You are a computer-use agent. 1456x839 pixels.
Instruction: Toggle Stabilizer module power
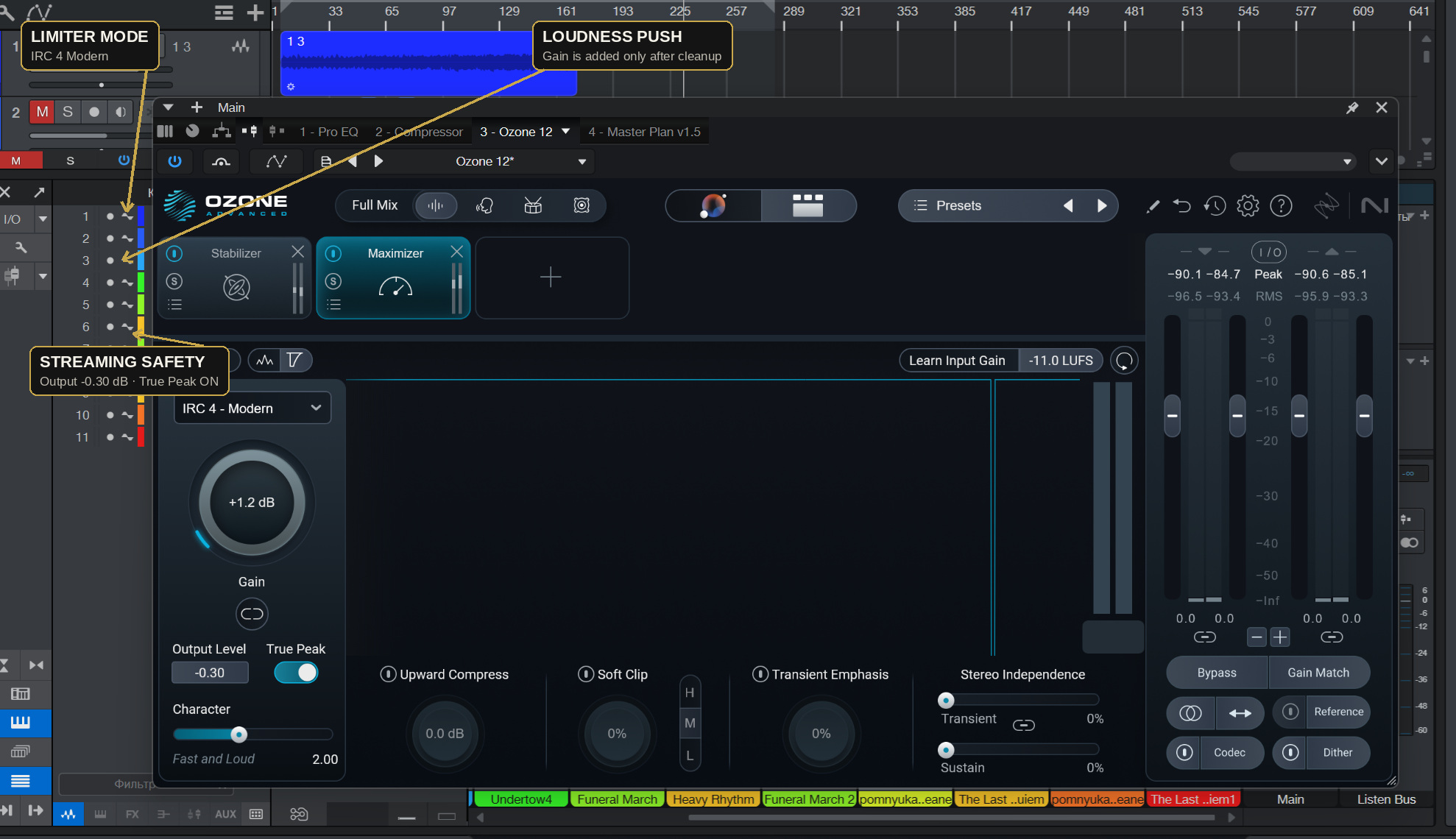(x=174, y=254)
